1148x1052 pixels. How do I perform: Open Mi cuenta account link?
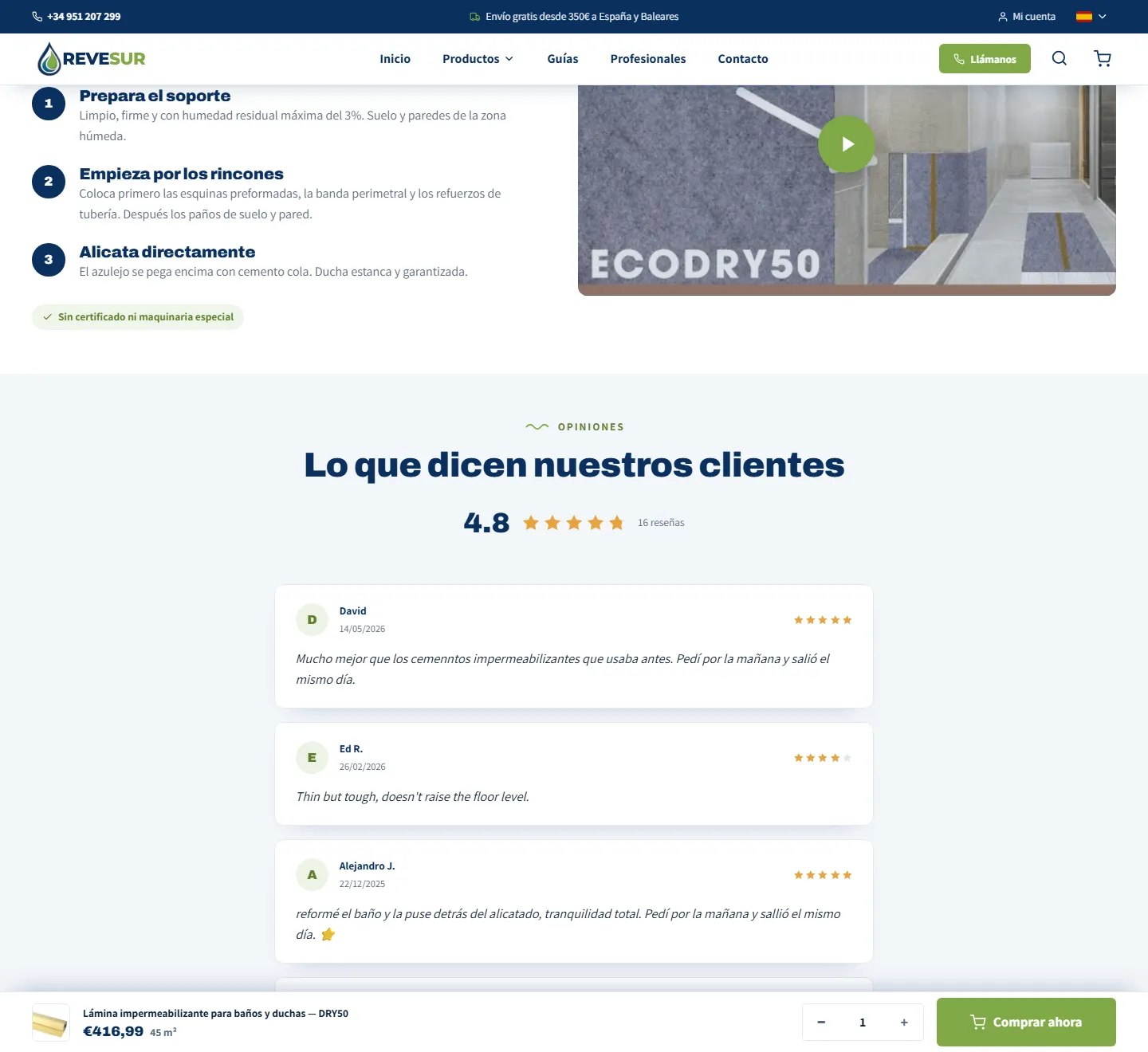point(1027,17)
